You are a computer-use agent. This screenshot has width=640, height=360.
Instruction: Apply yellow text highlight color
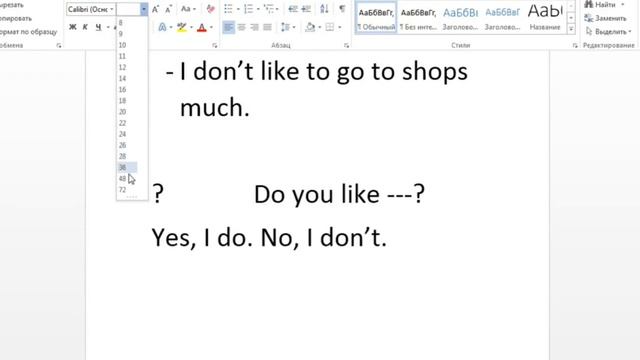tap(182, 27)
